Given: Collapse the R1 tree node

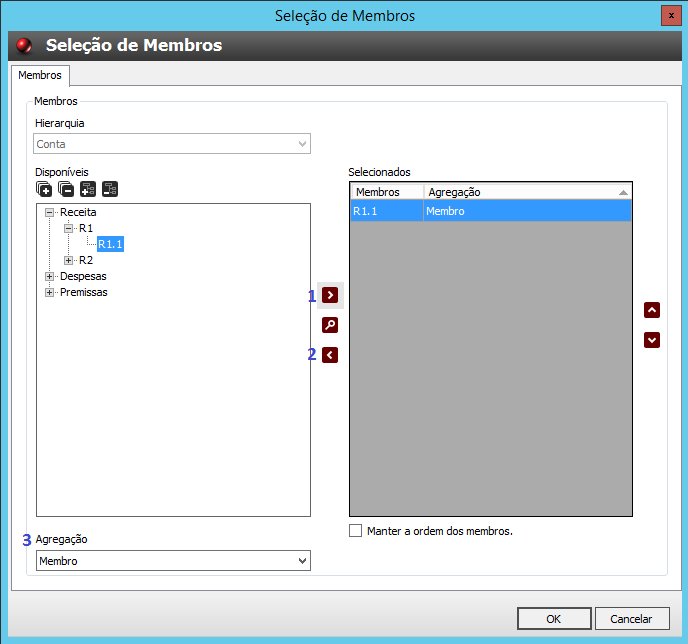Looking at the screenshot, I should [68, 228].
